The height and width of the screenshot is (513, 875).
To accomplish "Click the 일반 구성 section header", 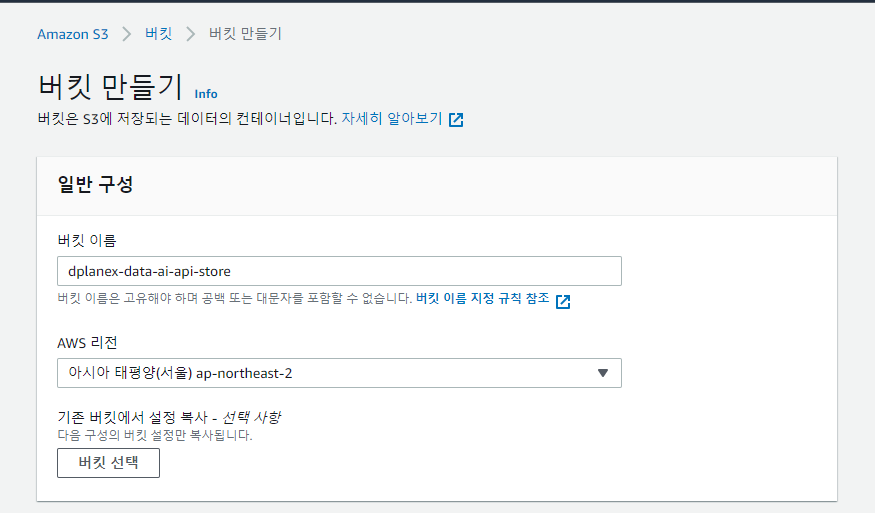I will pos(95,184).
